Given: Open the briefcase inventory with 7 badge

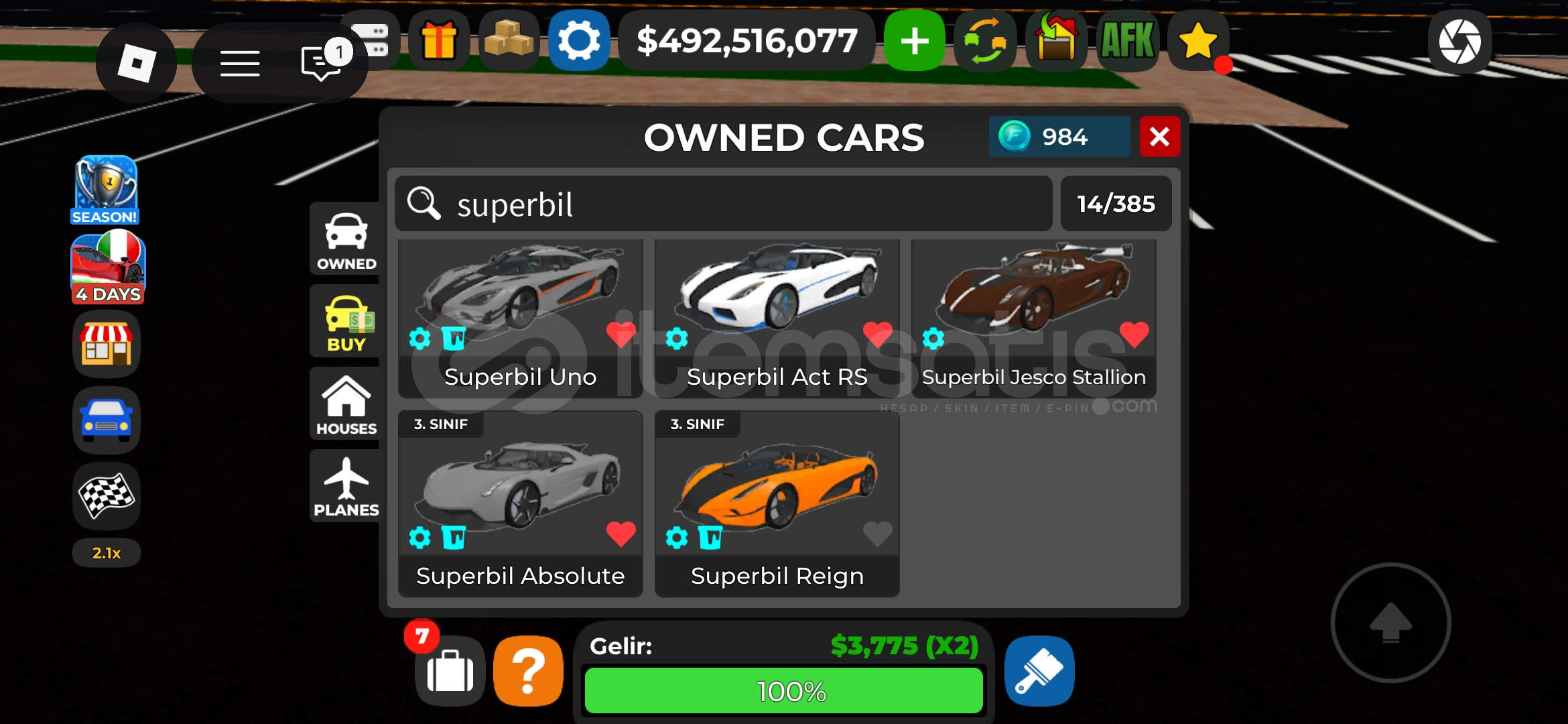Looking at the screenshot, I should click(x=450, y=671).
